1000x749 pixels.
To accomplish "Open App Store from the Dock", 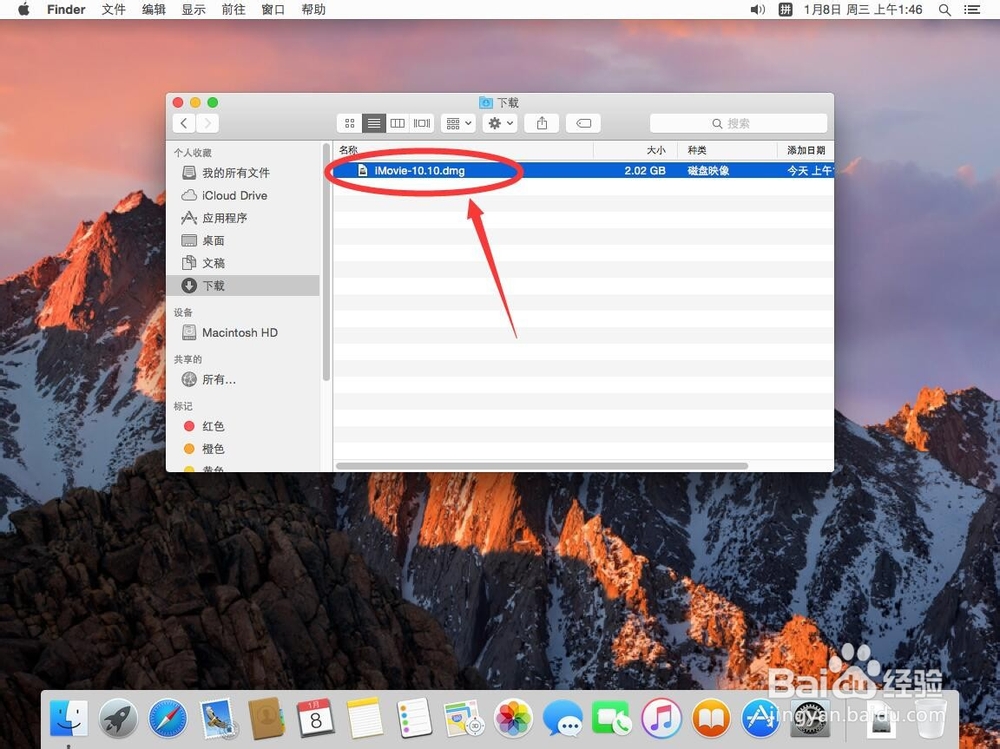I will point(760,718).
